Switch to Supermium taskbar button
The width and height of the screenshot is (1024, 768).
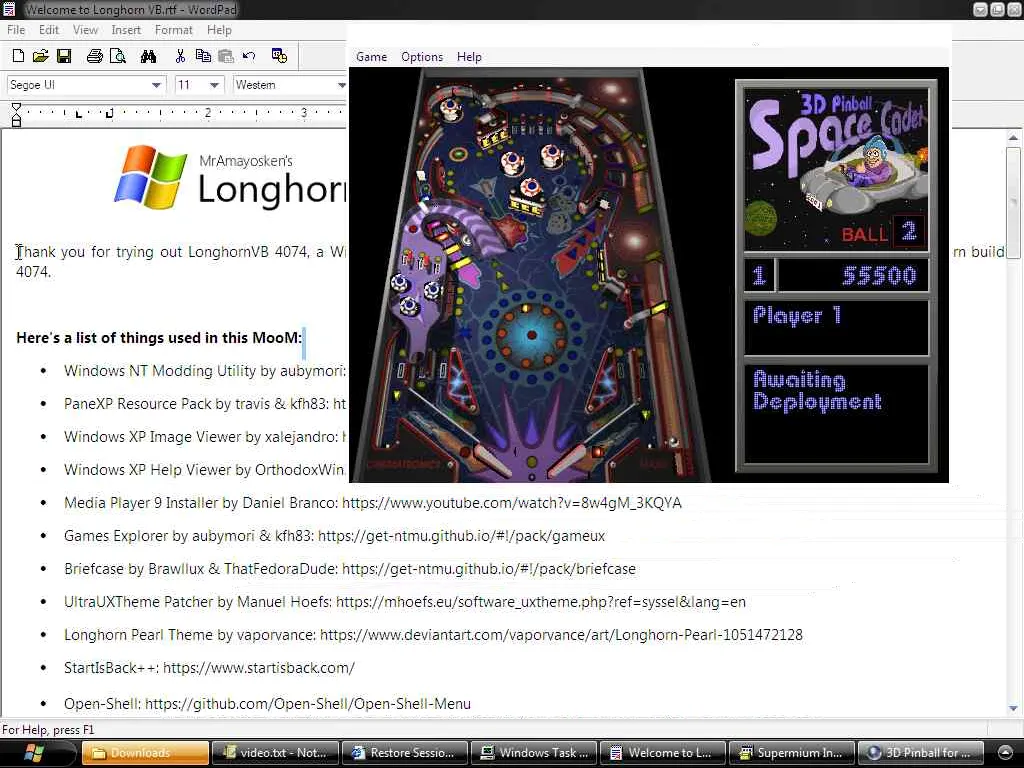tap(792, 753)
